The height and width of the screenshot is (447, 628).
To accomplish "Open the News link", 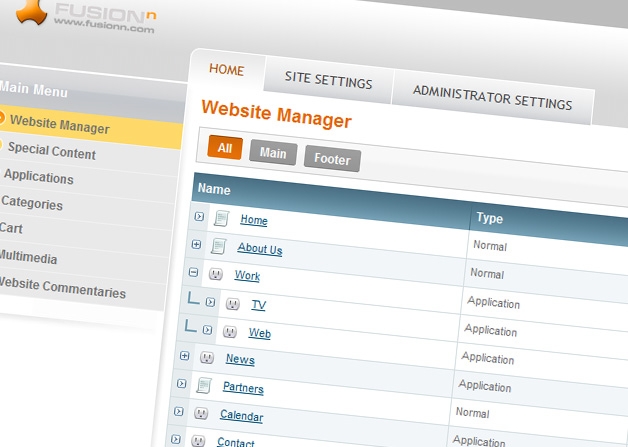I will click(x=240, y=359).
